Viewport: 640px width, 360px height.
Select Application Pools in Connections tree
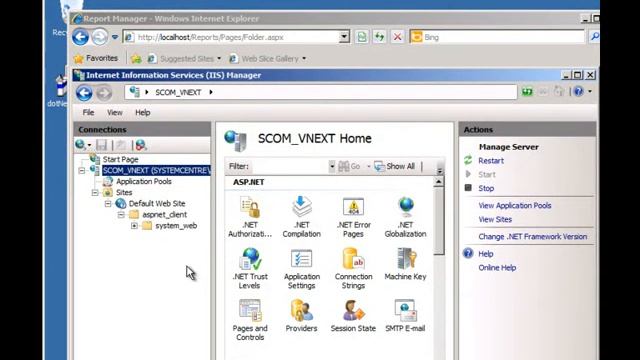click(x=144, y=181)
